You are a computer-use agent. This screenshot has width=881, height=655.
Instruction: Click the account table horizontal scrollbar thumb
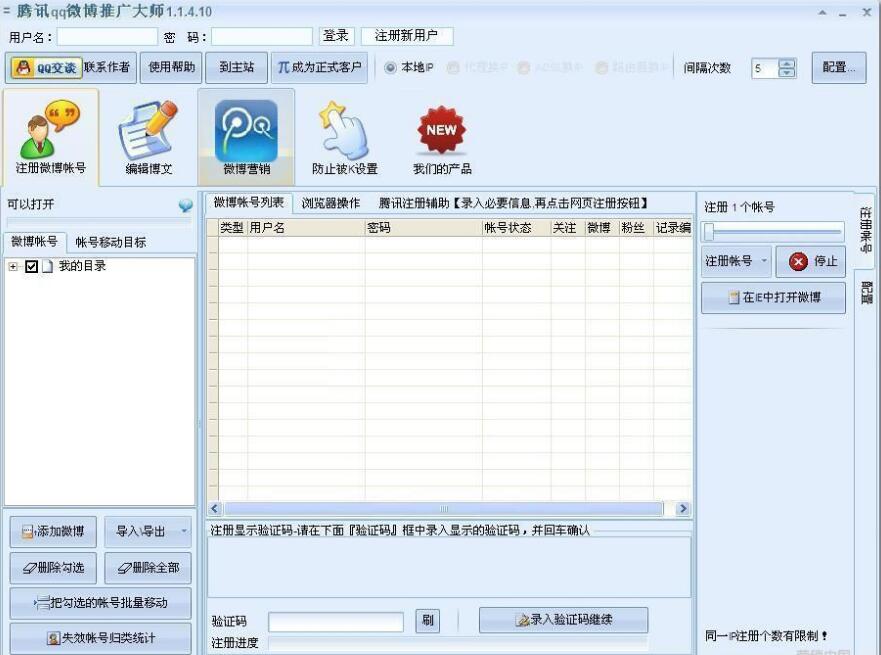(443, 509)
